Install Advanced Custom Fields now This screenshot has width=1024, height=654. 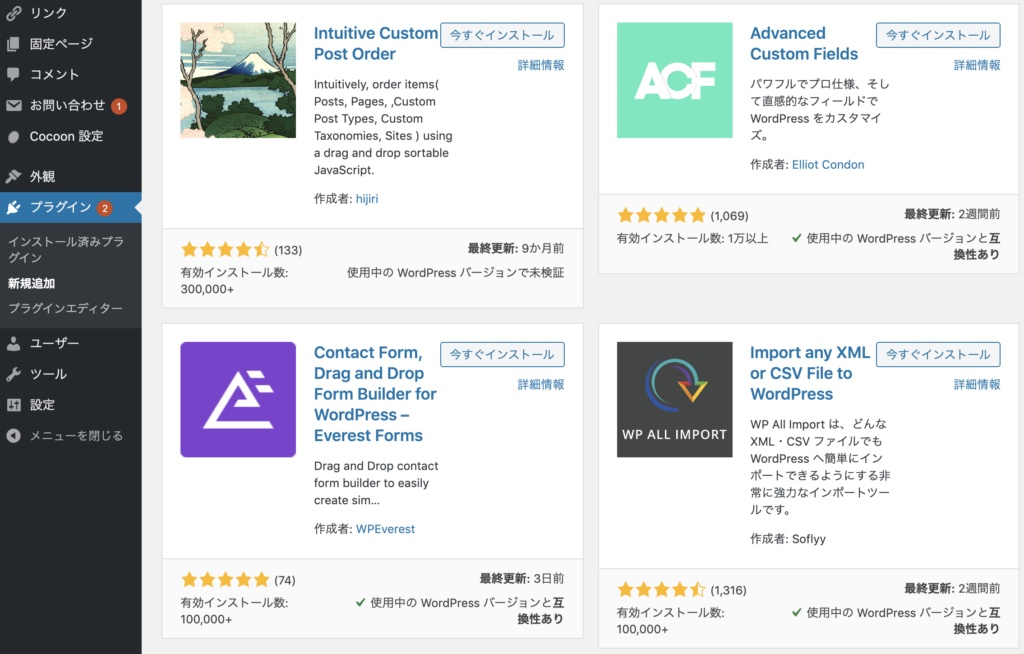click(x=938, y=35)
